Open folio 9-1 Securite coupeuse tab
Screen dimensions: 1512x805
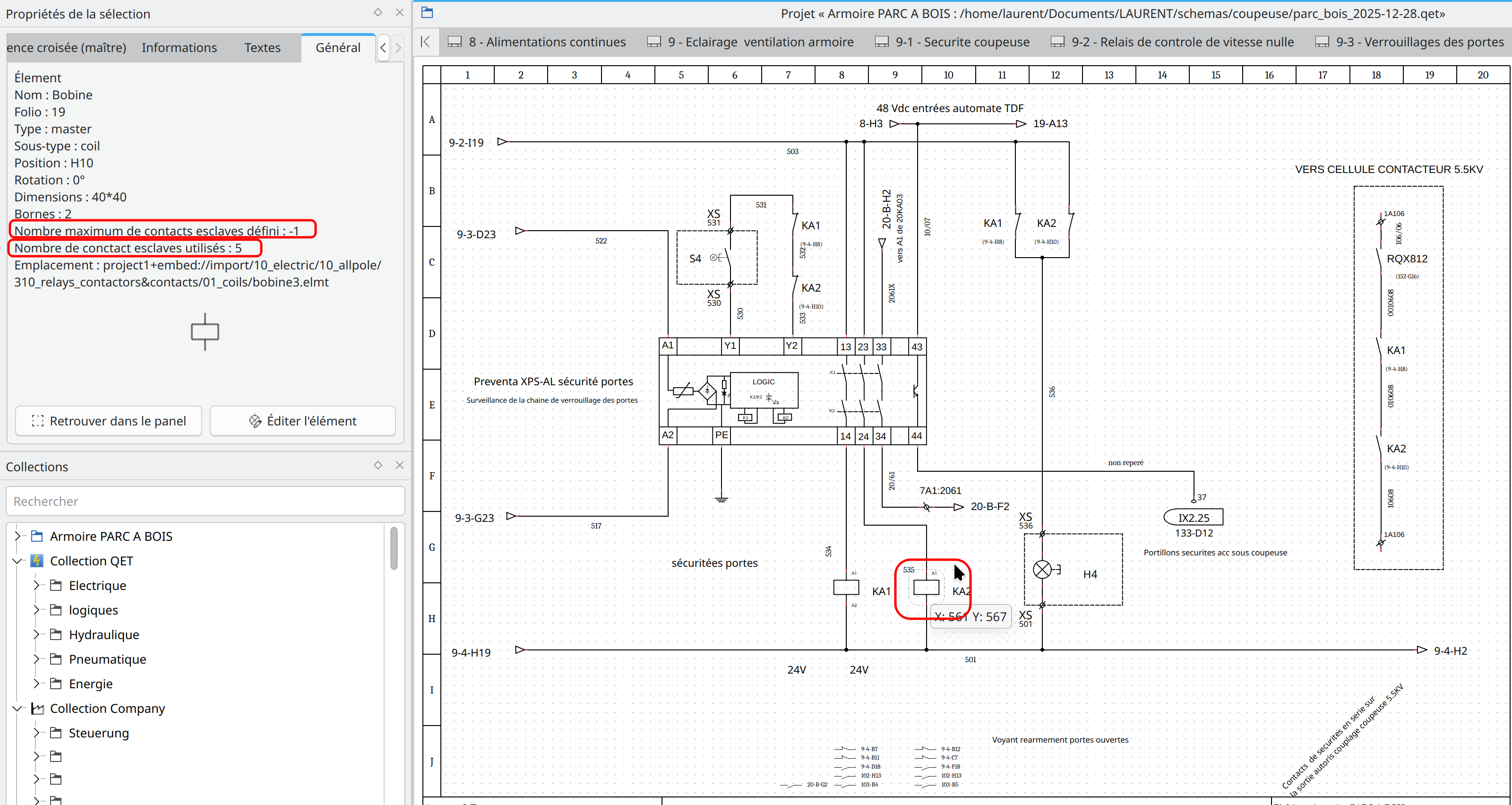click(x=953, y=42)
